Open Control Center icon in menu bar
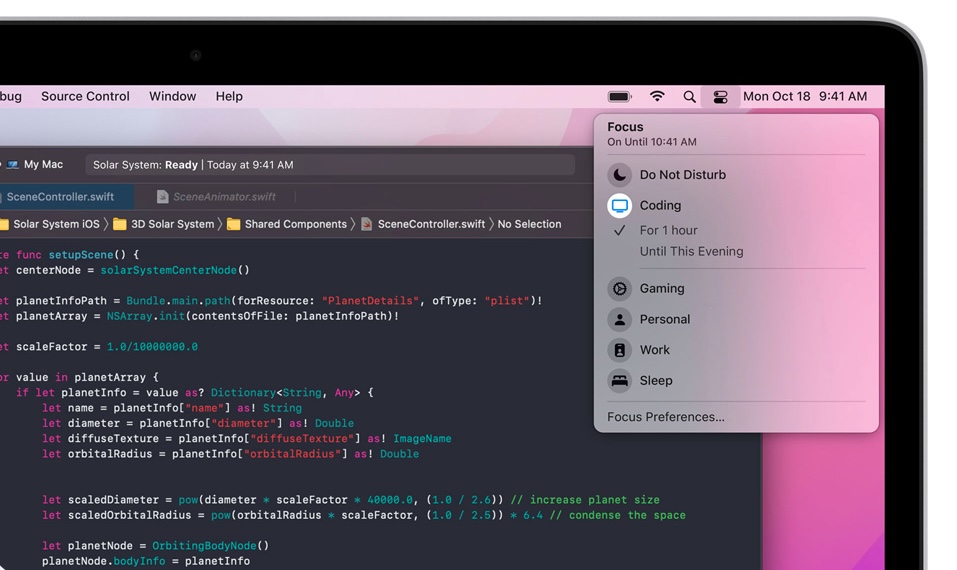 point(720,96)
